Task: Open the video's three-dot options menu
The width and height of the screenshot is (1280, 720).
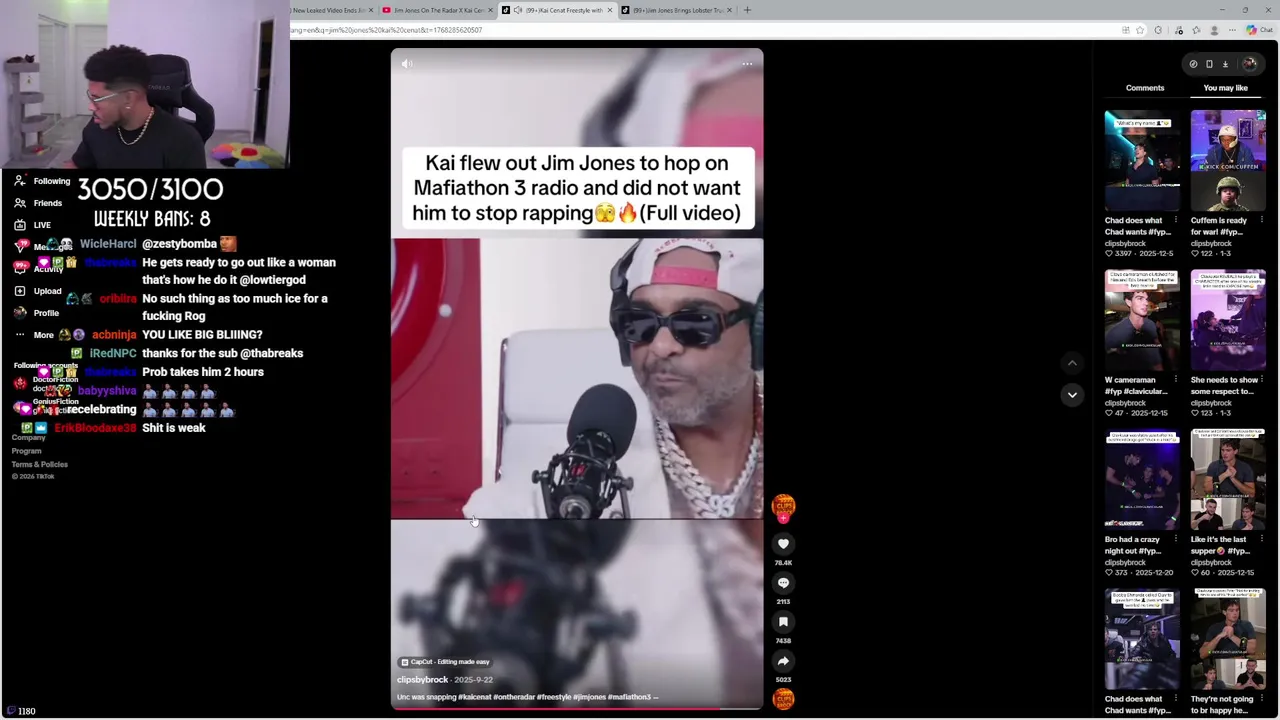Action: [x=747, y=64]
